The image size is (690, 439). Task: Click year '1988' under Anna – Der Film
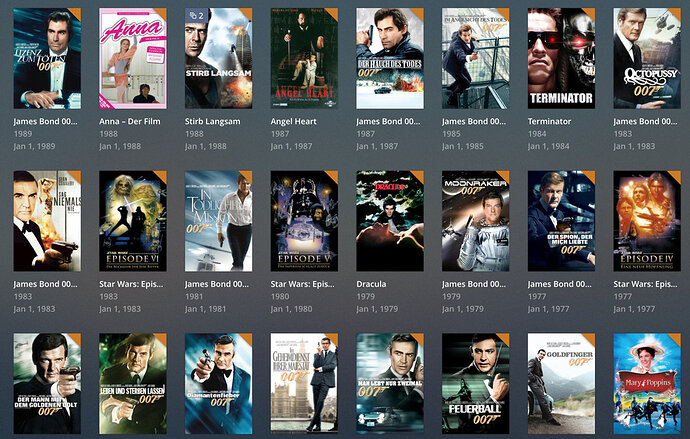108,134
